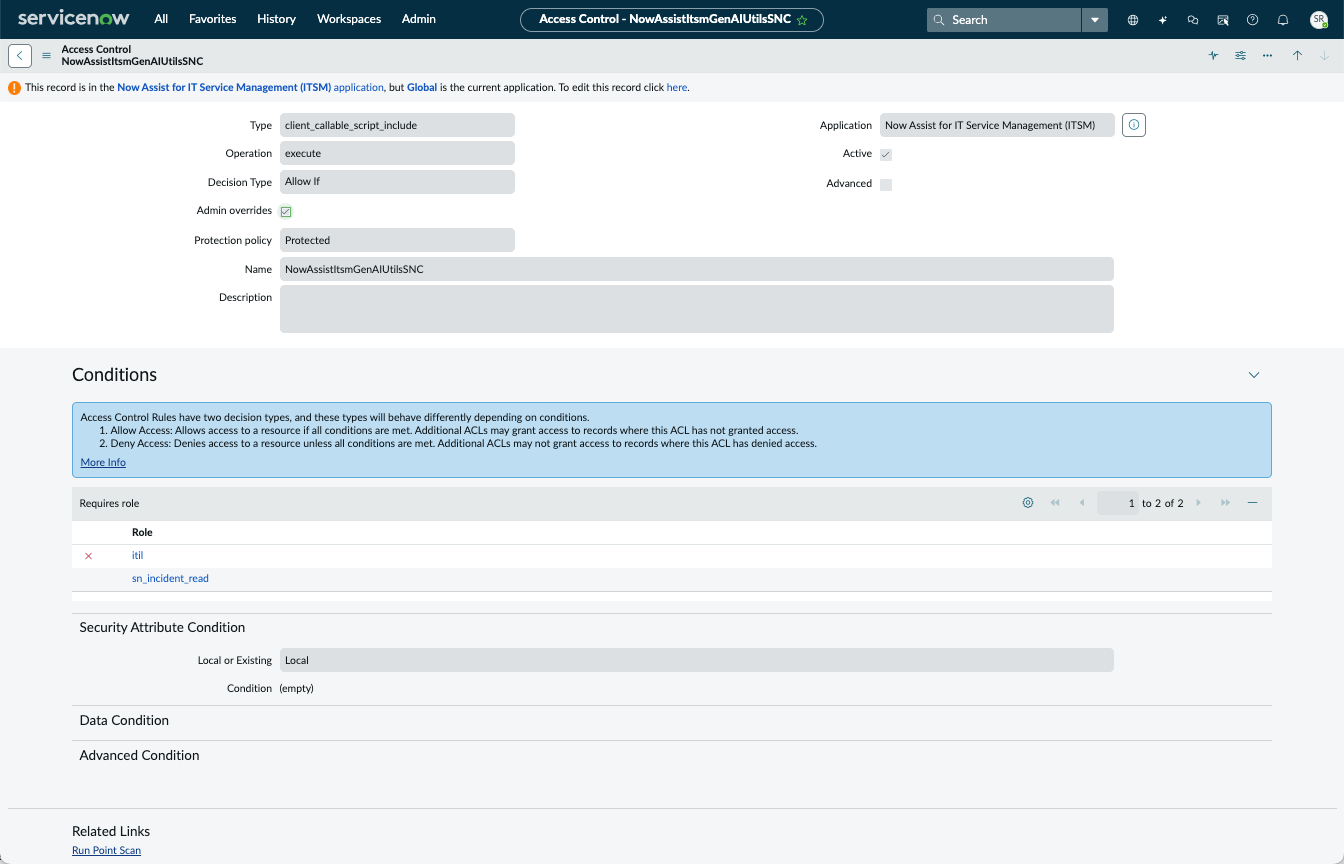The image size is (1344, 864).
Task: Open the History menu
Action: coord(276,19)
